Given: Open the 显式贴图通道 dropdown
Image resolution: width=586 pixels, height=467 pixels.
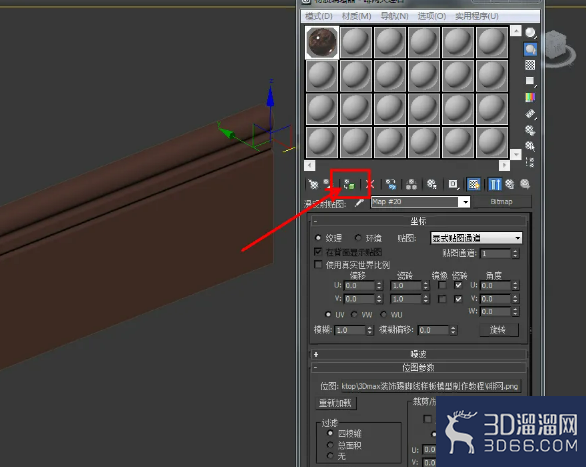Looking at the screenshot, I should [476, 238].
